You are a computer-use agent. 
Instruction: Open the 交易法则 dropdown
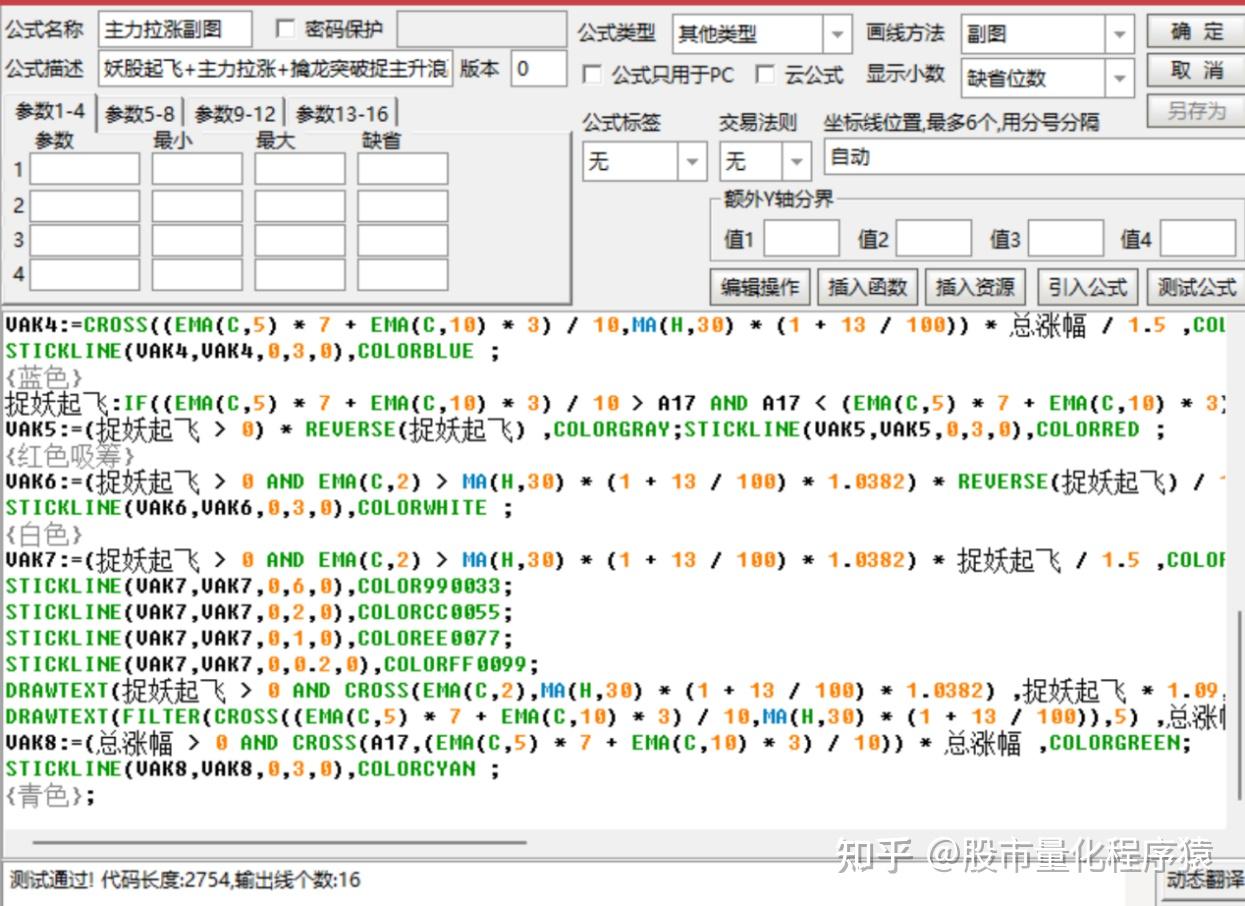(x=797, y=161)
